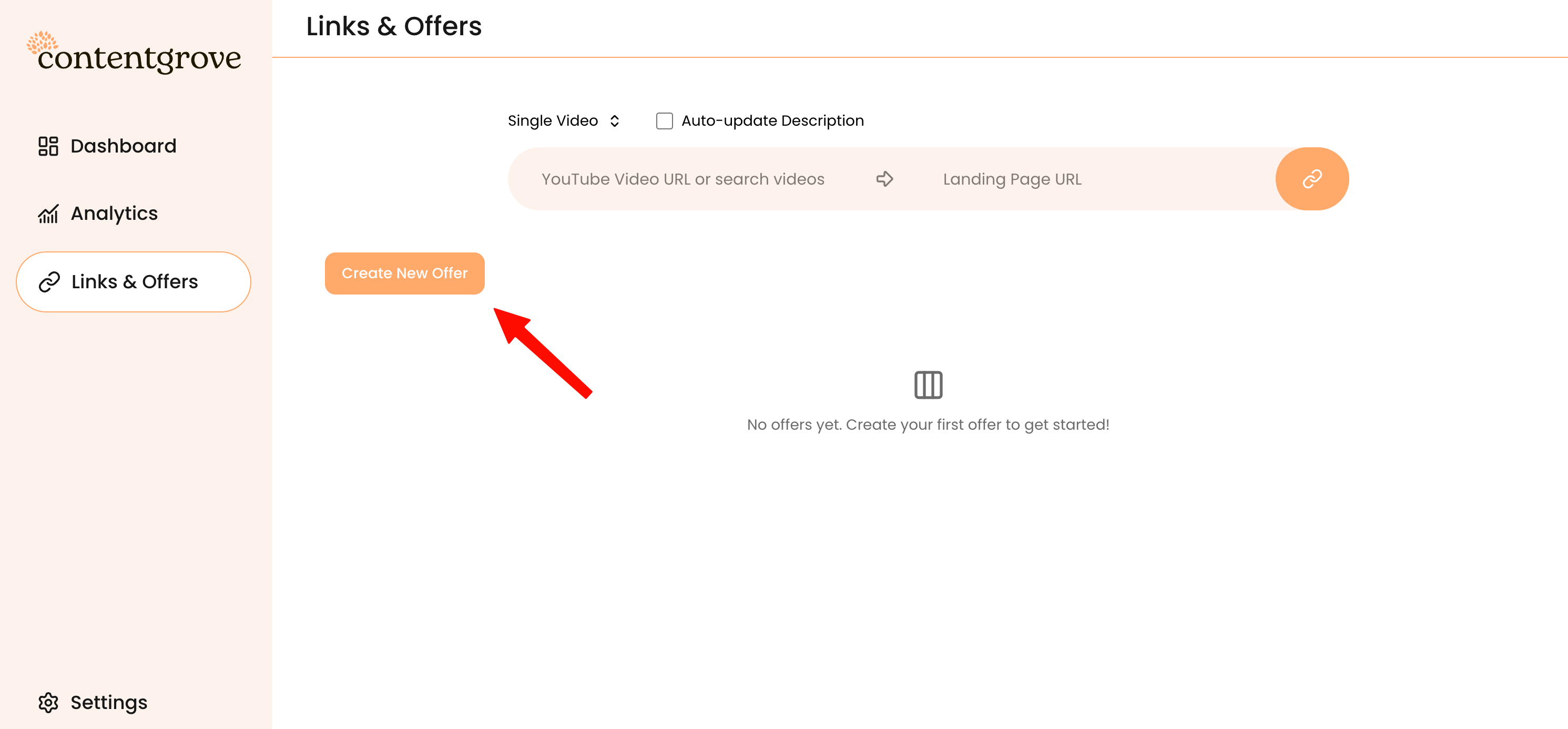The image size is (1568, 729).
Task: Click the contentgrove logo
Action: tap(134, 54)
